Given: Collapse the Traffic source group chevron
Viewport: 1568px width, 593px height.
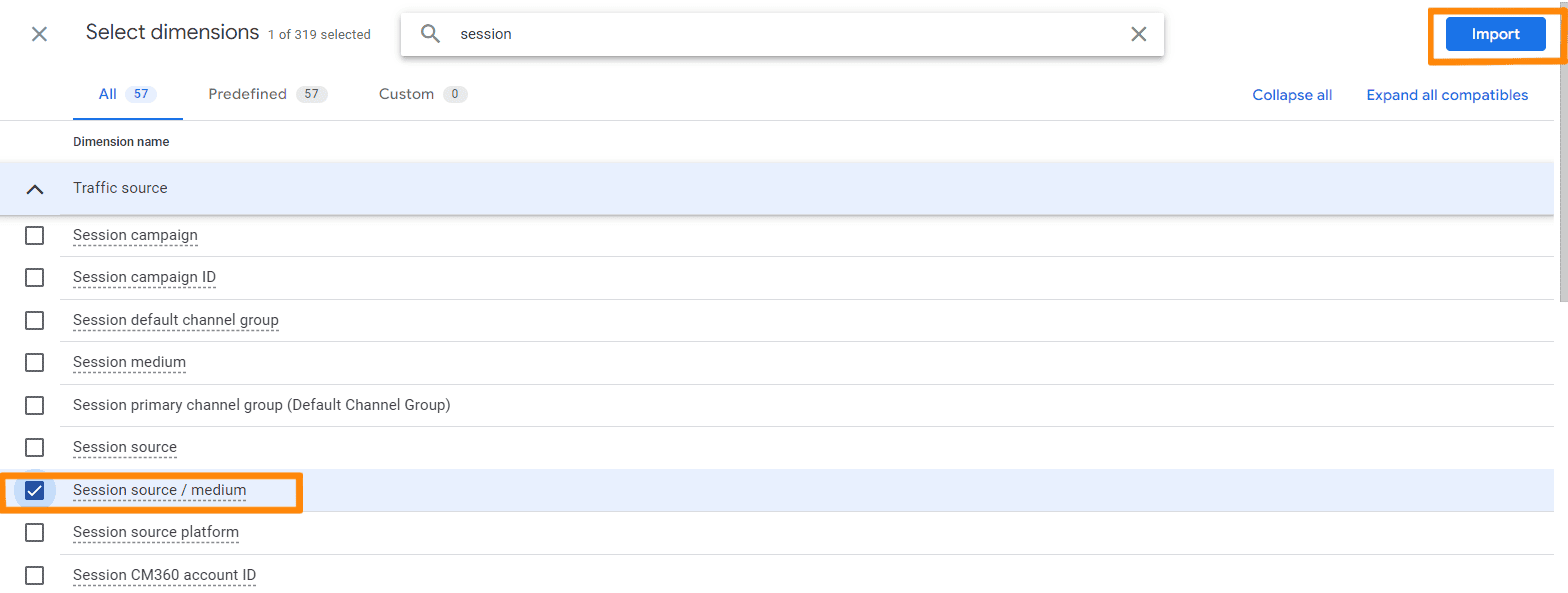Looking at the screenshot, I should click(35, 188).
